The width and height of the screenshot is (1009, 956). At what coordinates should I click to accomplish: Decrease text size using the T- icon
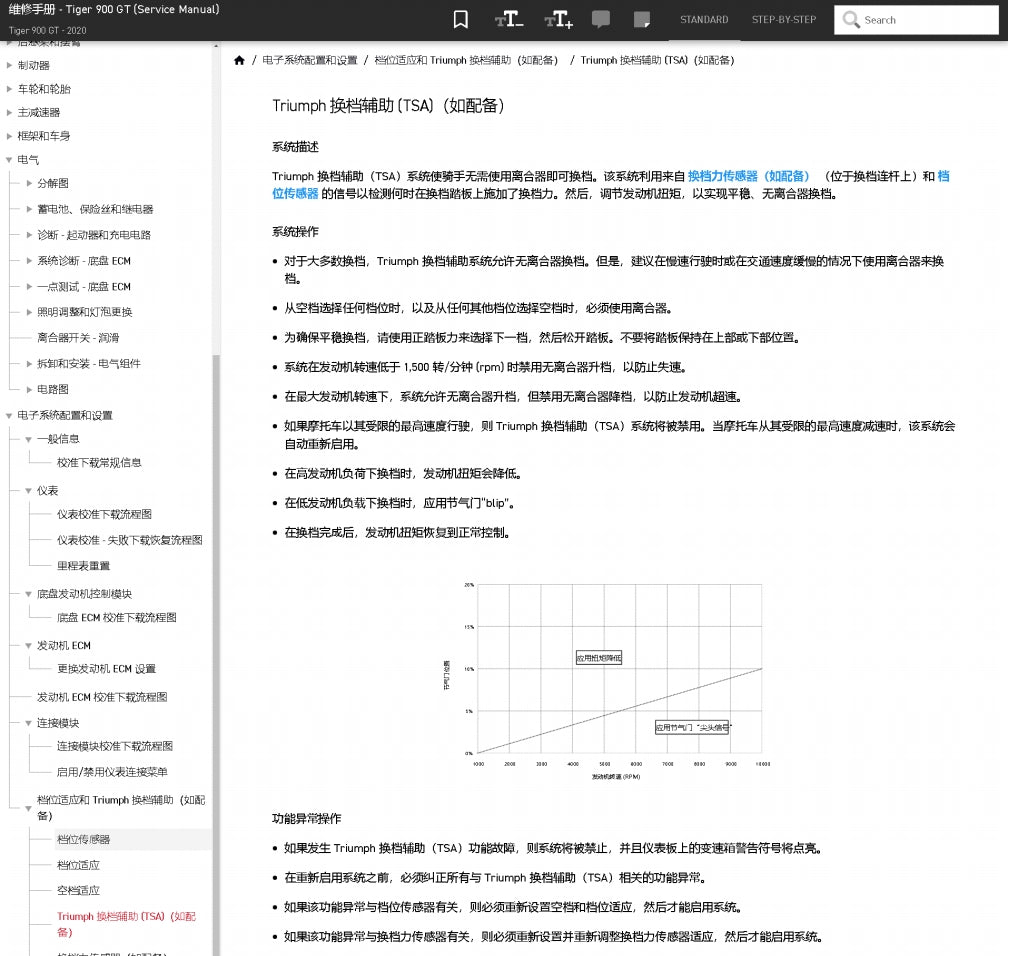pyautogui.click(x=508, y=19)
